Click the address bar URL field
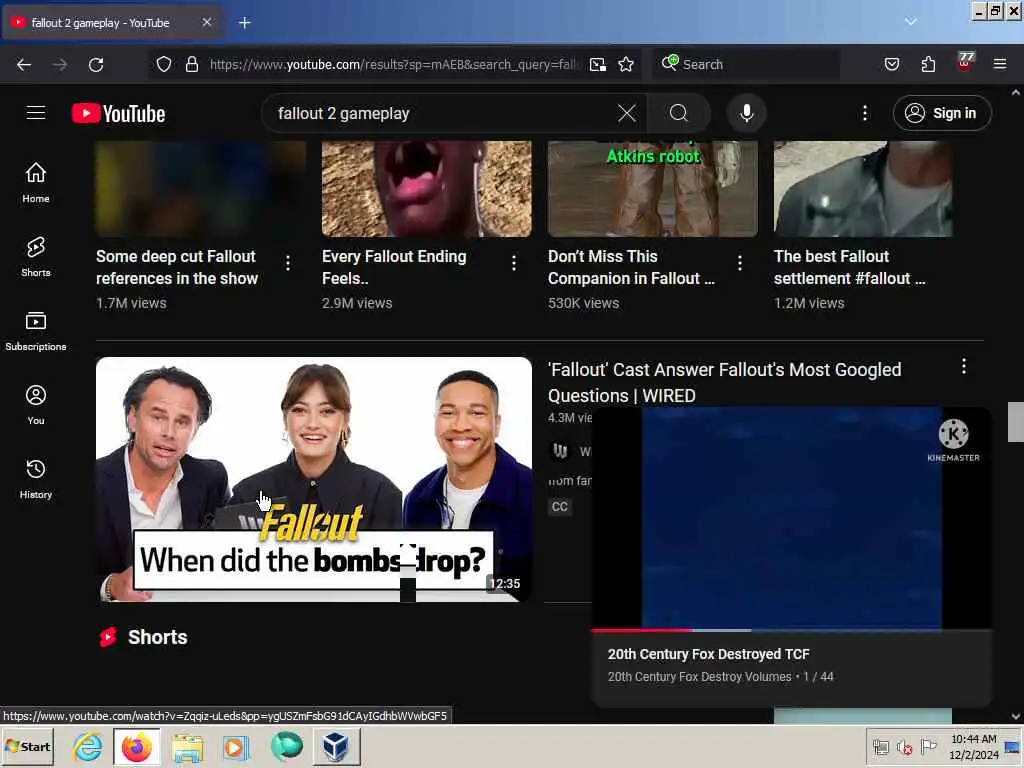The width and height of the screenshot is (1024, 768). [394, 64]
